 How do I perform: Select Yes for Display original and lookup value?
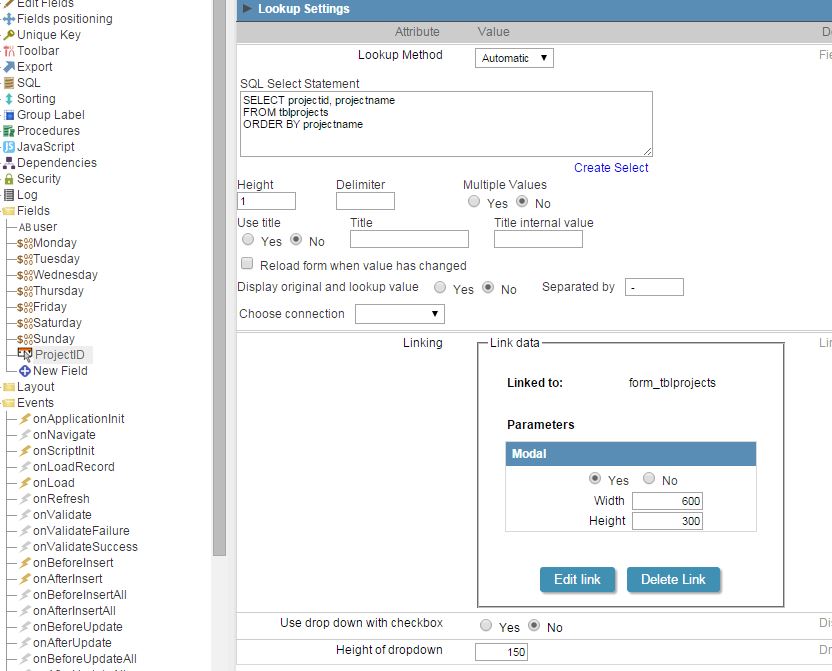440,287
